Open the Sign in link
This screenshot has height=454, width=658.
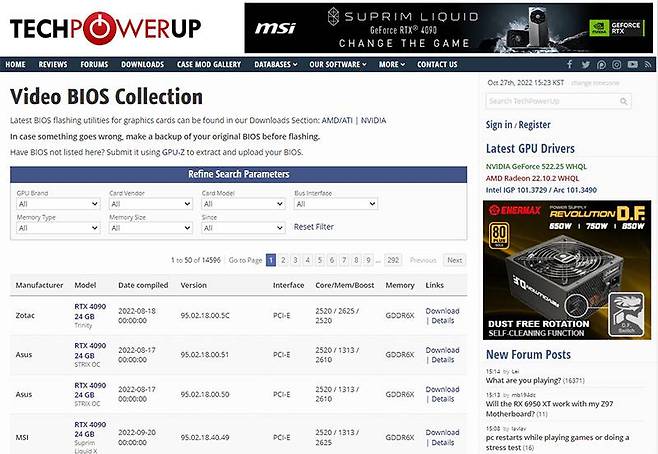[498, 125]
